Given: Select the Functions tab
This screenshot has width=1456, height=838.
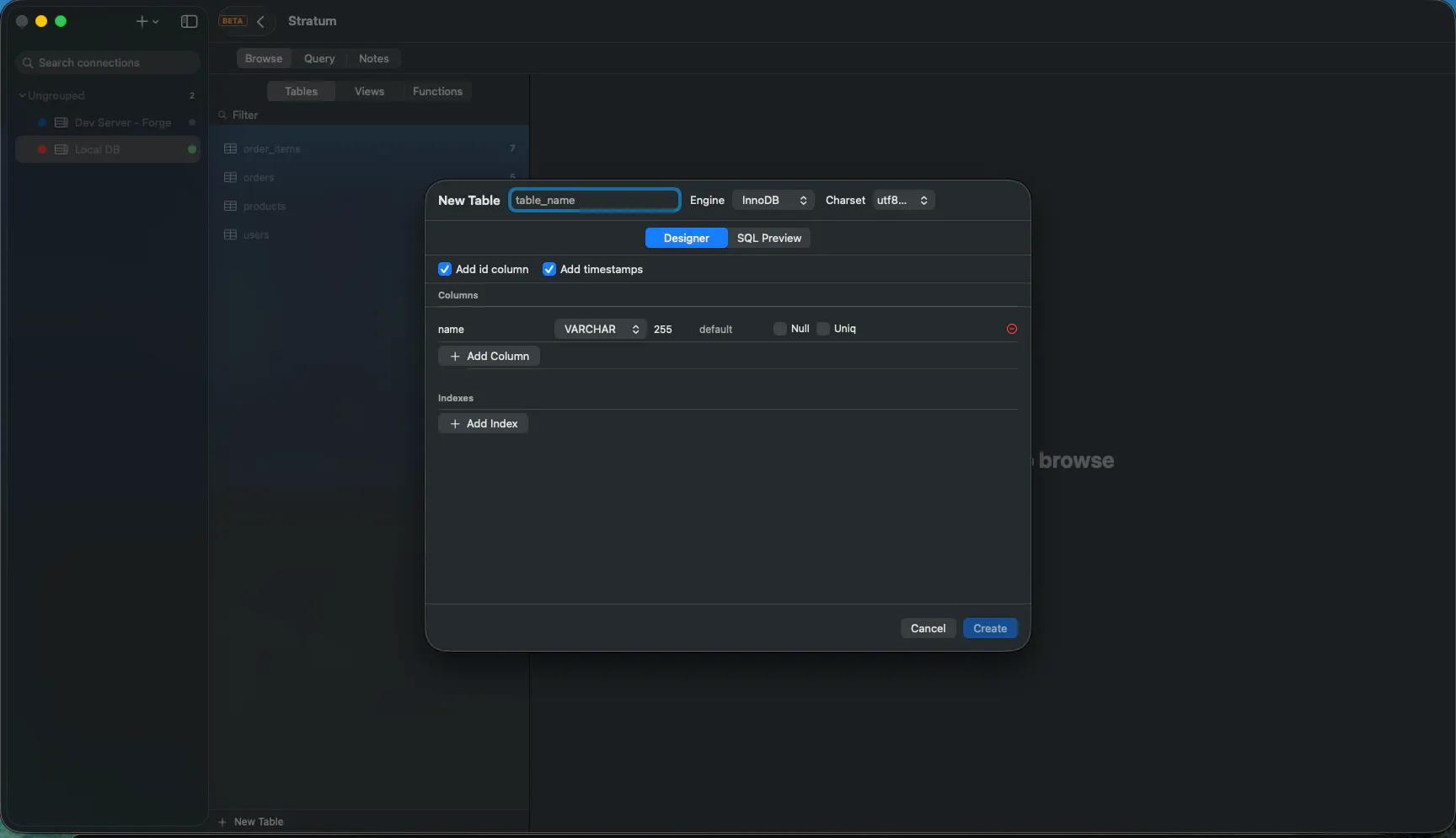Looking at the screenshot, I should (x=437, y=91).
